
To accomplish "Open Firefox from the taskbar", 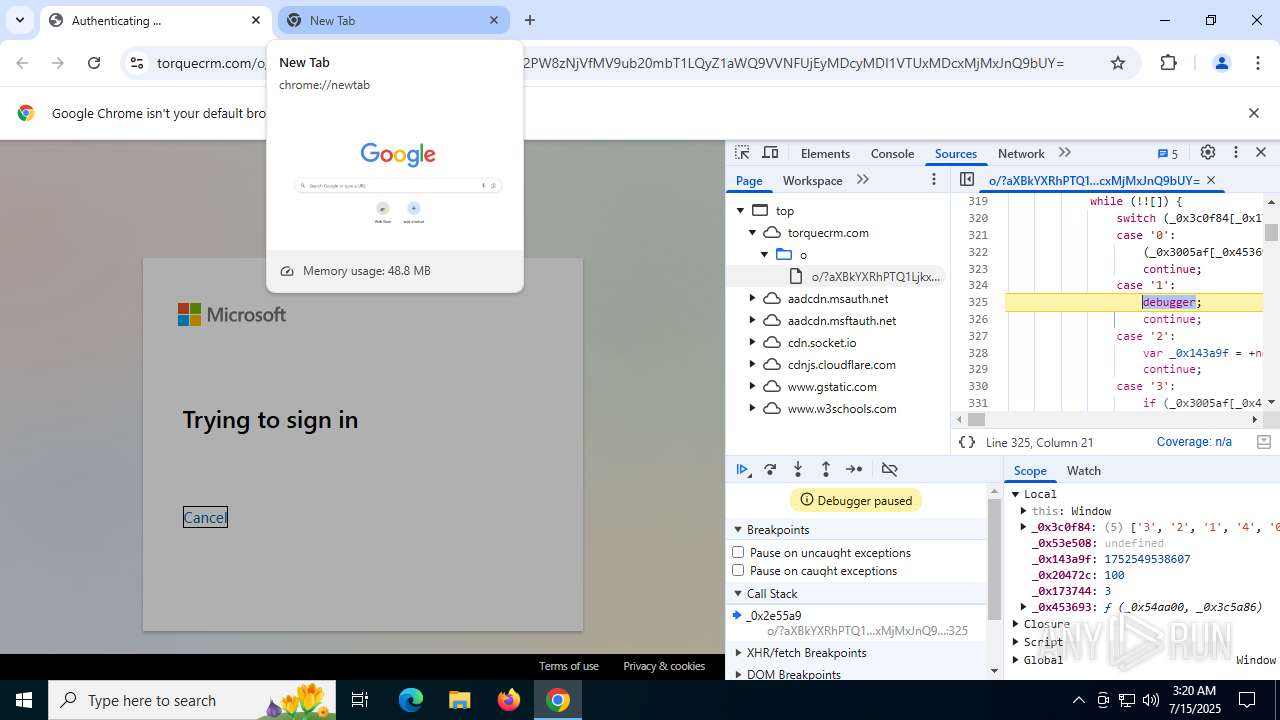I will pos(508,700).
